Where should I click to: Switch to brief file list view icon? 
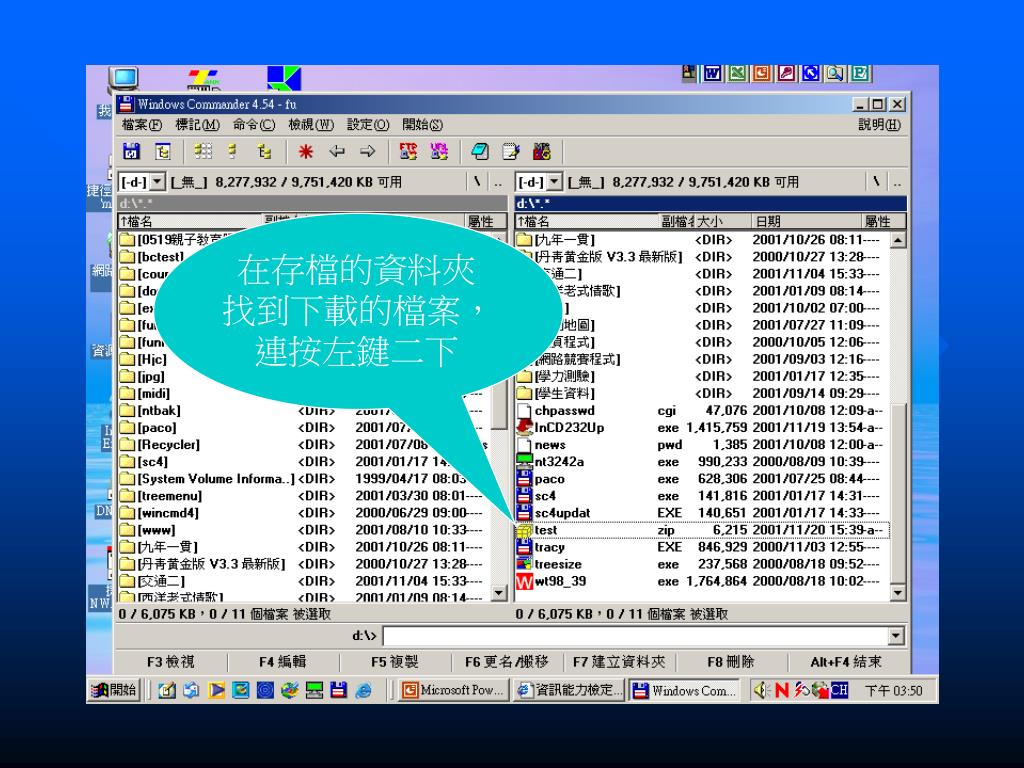pos(203,152)
